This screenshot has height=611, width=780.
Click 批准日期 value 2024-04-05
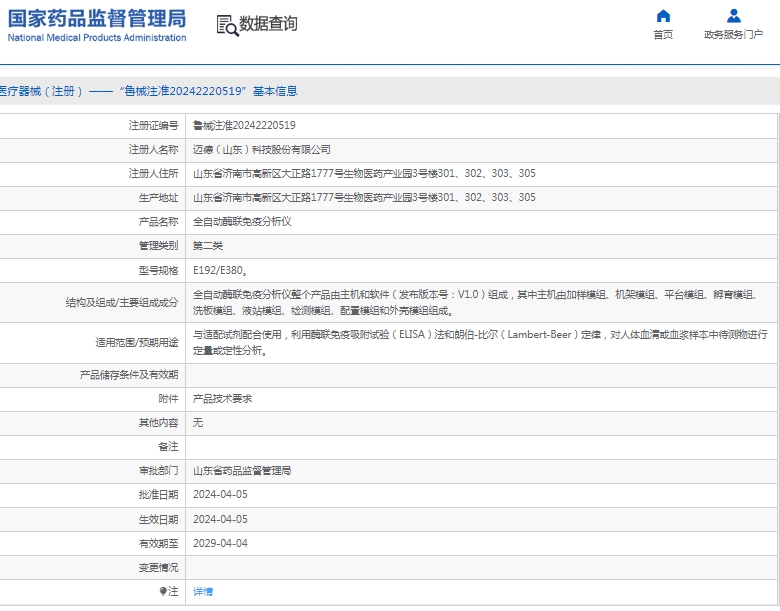click(220, 494)
